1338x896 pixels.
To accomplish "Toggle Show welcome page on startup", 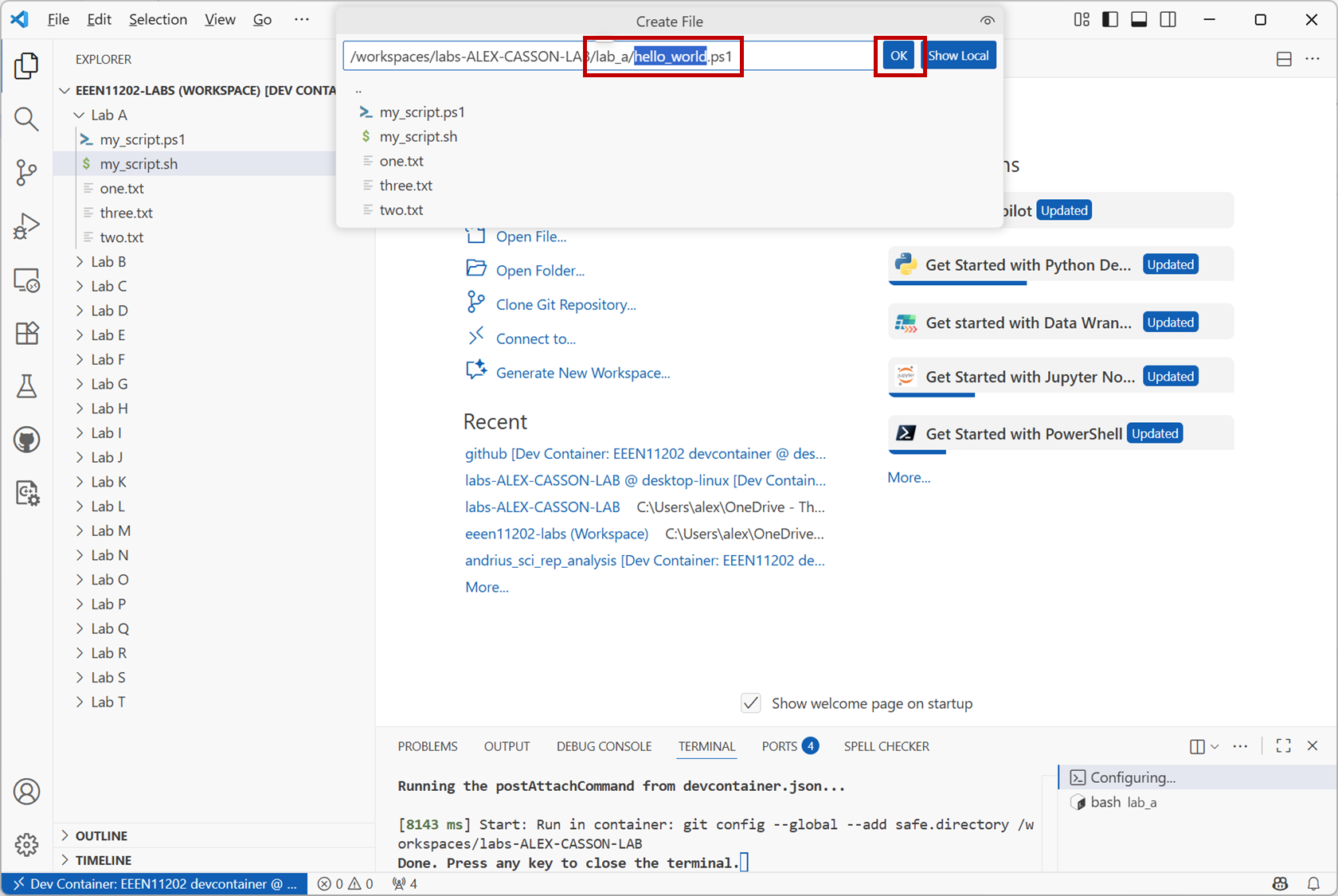I will (x=750, y=703).
